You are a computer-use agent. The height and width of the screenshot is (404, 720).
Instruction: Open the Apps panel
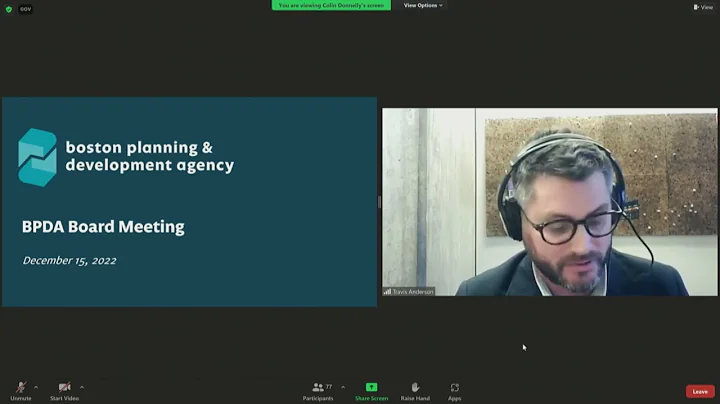point(455,391)
